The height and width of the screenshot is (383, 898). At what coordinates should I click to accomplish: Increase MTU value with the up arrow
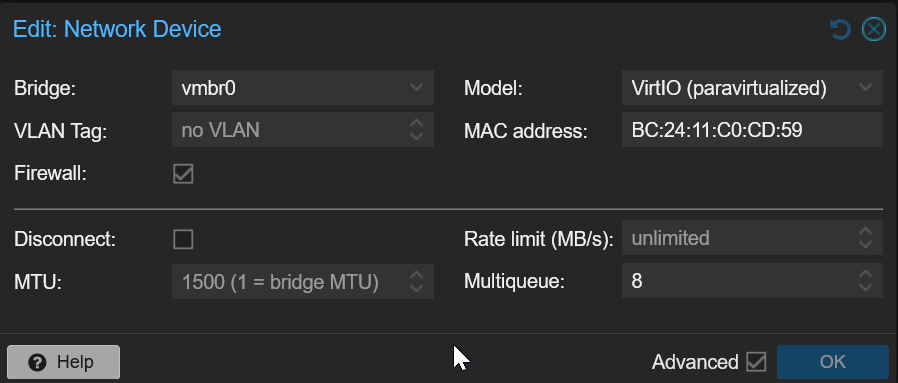coord(416,275)
